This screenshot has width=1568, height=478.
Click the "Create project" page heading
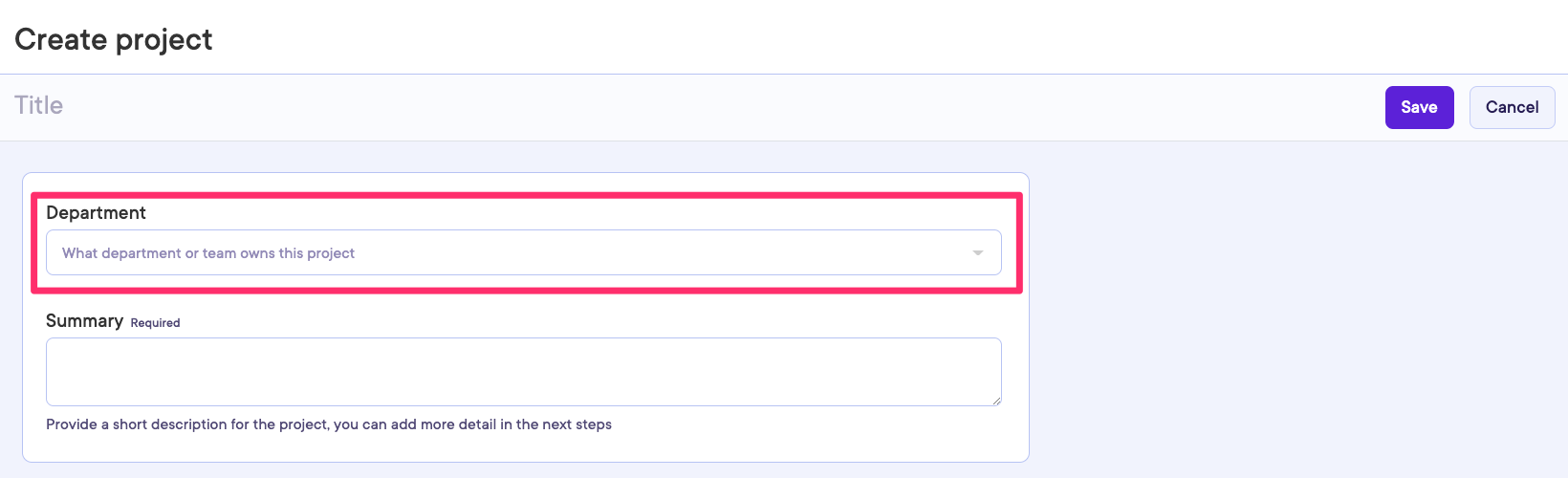click(x=113, y=39)
